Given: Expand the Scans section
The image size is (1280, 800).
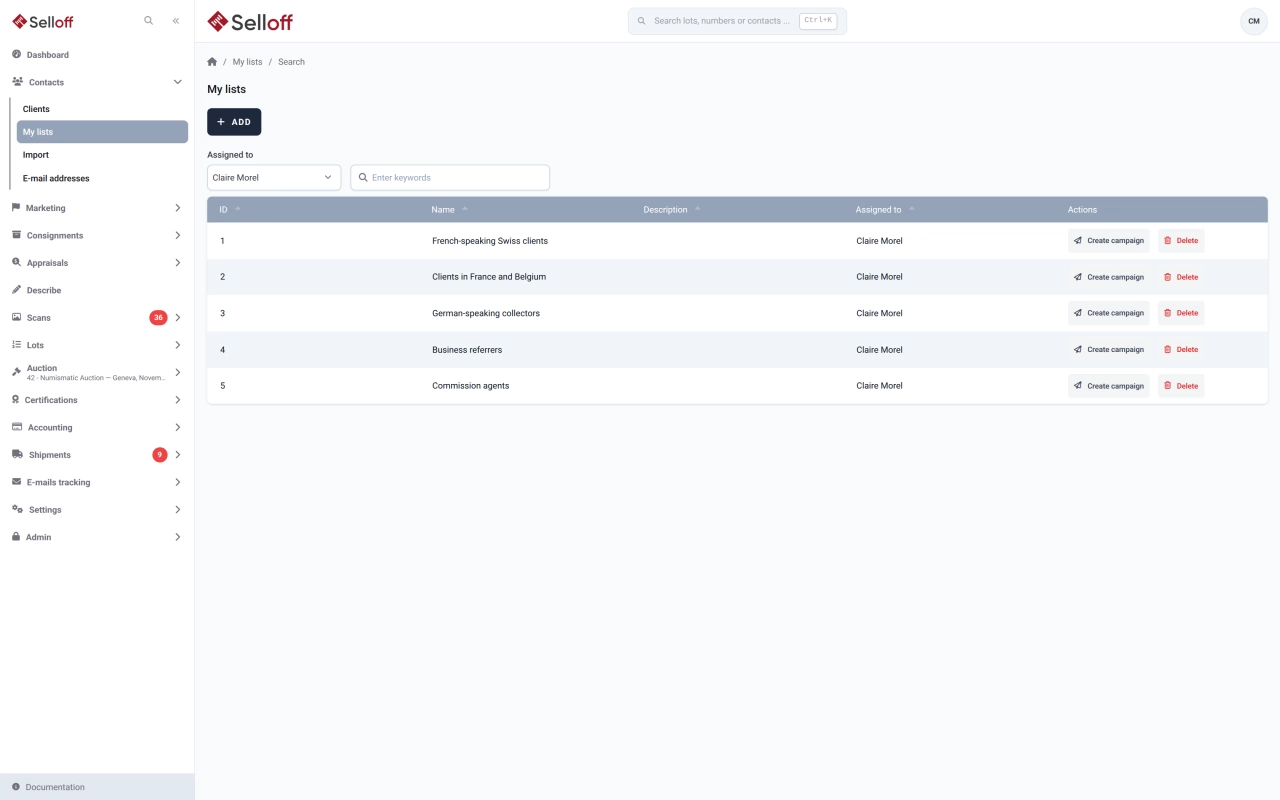Looking at the screenshot, I should (x=97, y=318).
